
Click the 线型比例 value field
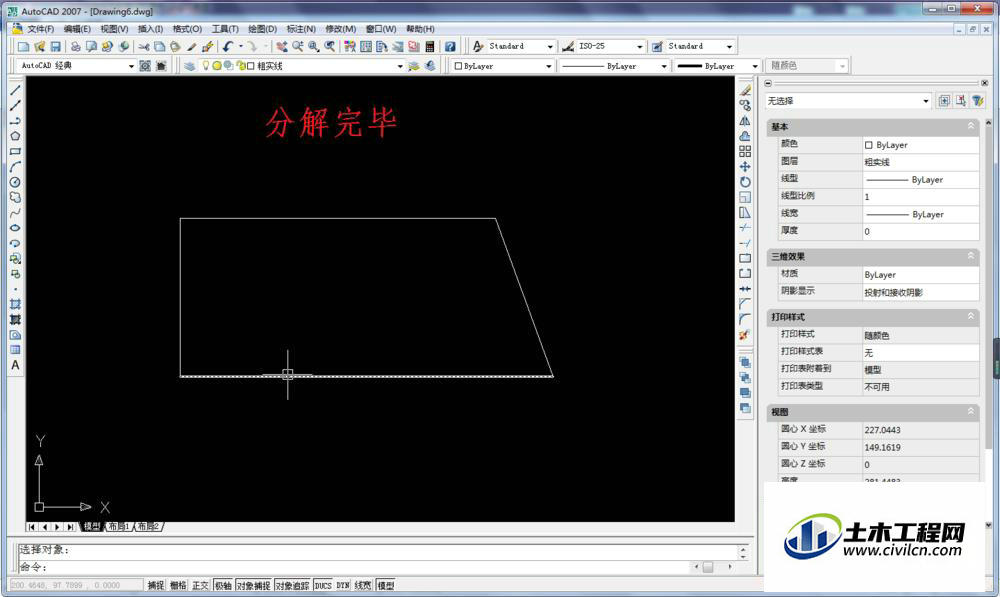click(x=920, y=196)
